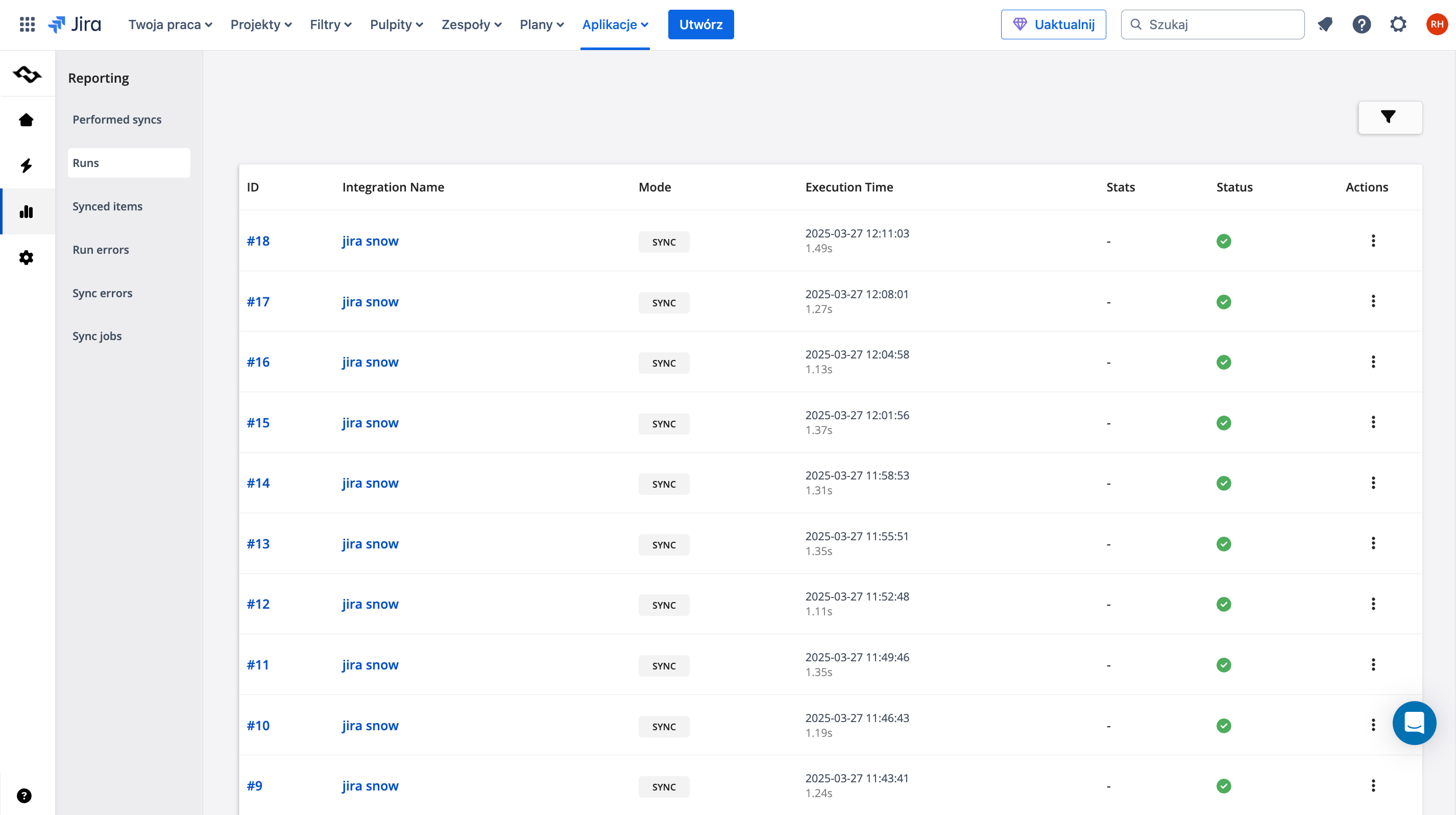Open actions menu for run #17

point(1373,301)
